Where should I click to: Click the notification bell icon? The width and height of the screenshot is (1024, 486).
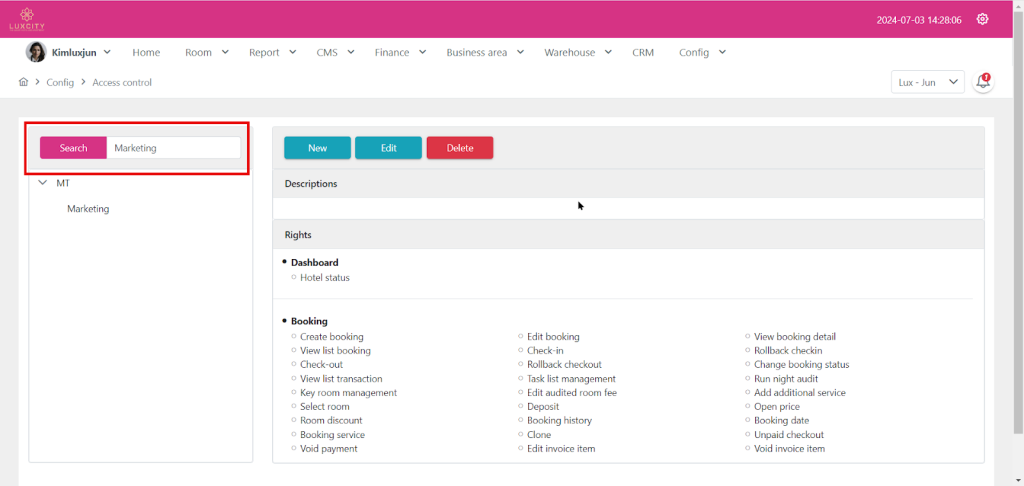tap(983, 82)
